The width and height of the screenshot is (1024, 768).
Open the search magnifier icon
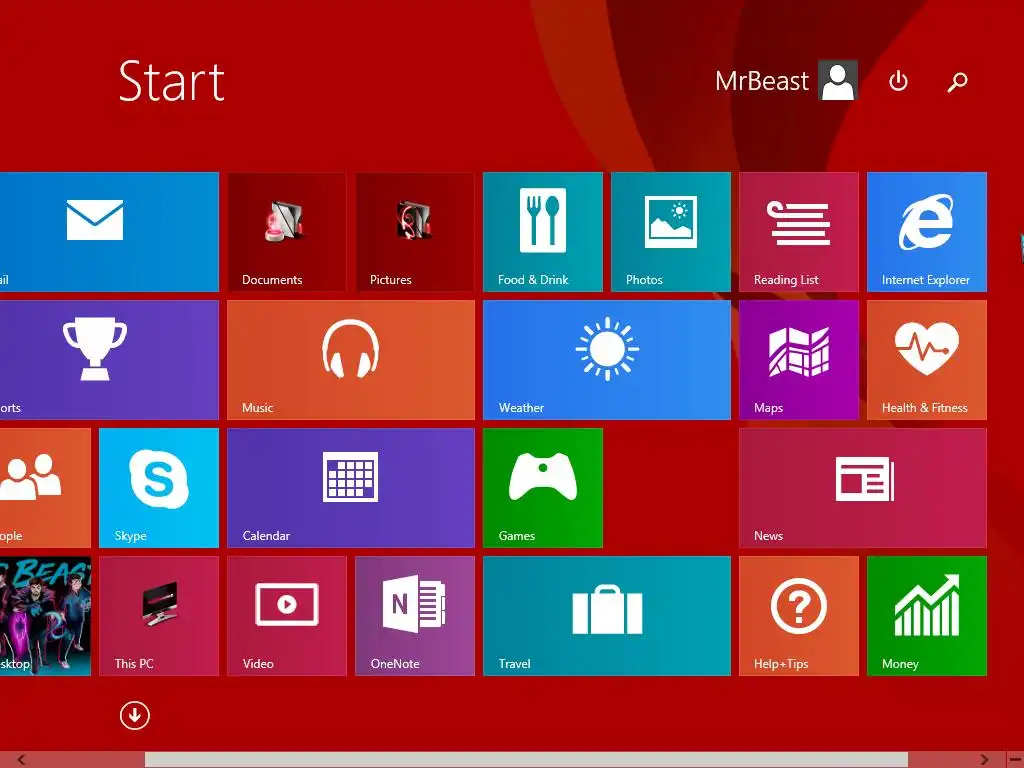[x=957, y=82]
